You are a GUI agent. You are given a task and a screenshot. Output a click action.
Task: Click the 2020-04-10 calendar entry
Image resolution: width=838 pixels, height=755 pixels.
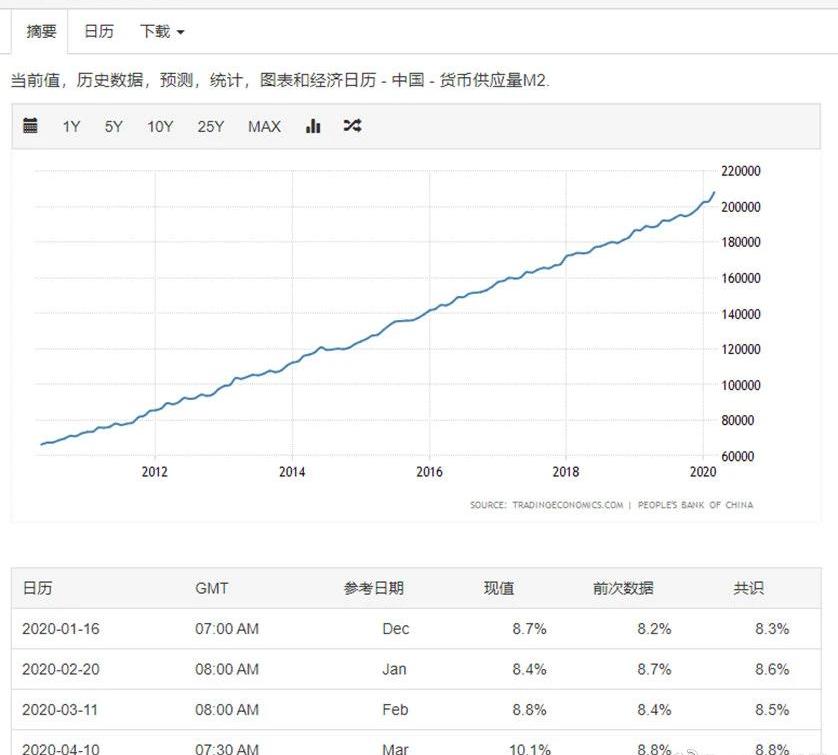pos(61,748)
